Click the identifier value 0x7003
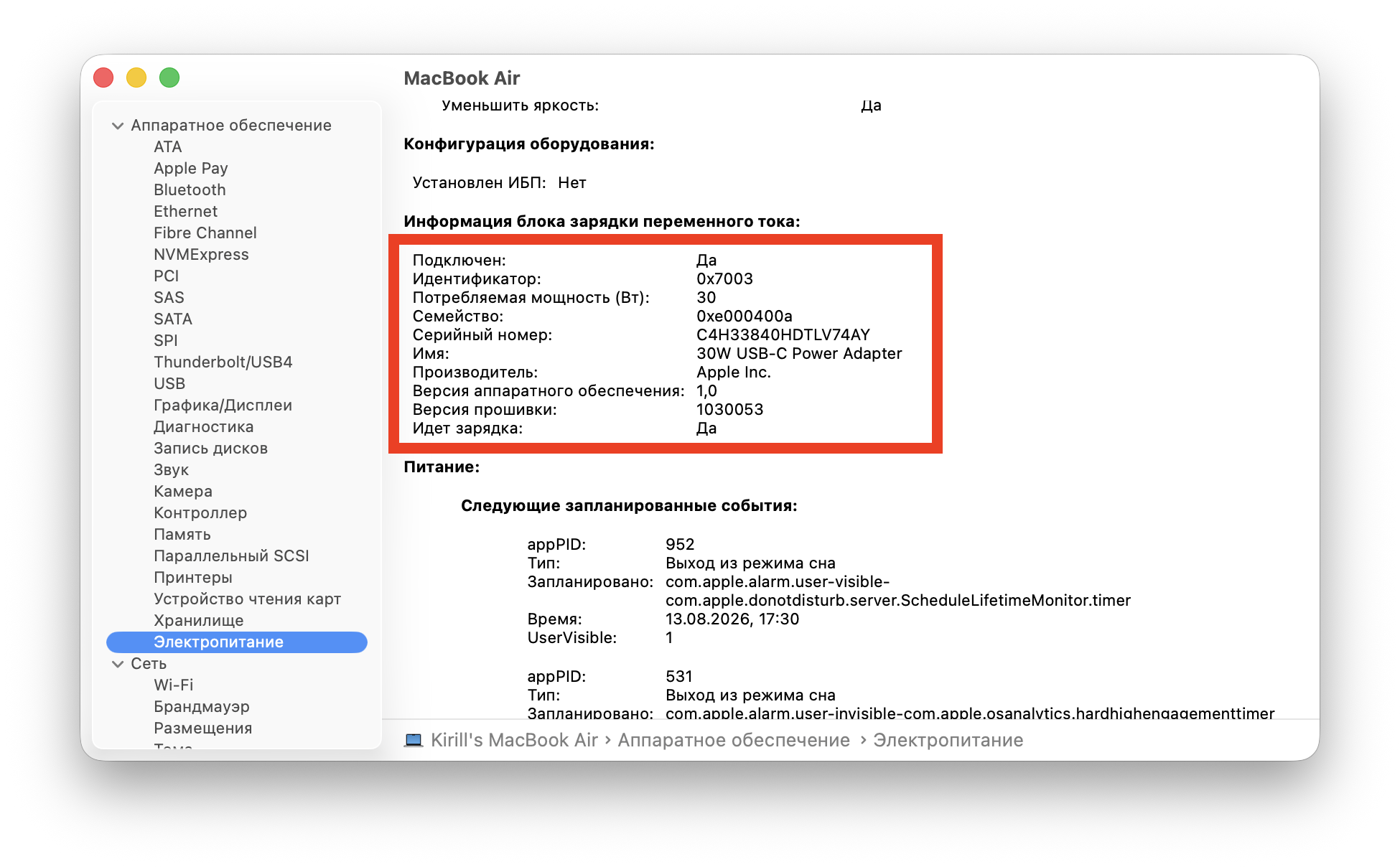Image resolution: width=1400 pixels, height=867 pixels. 724,278
